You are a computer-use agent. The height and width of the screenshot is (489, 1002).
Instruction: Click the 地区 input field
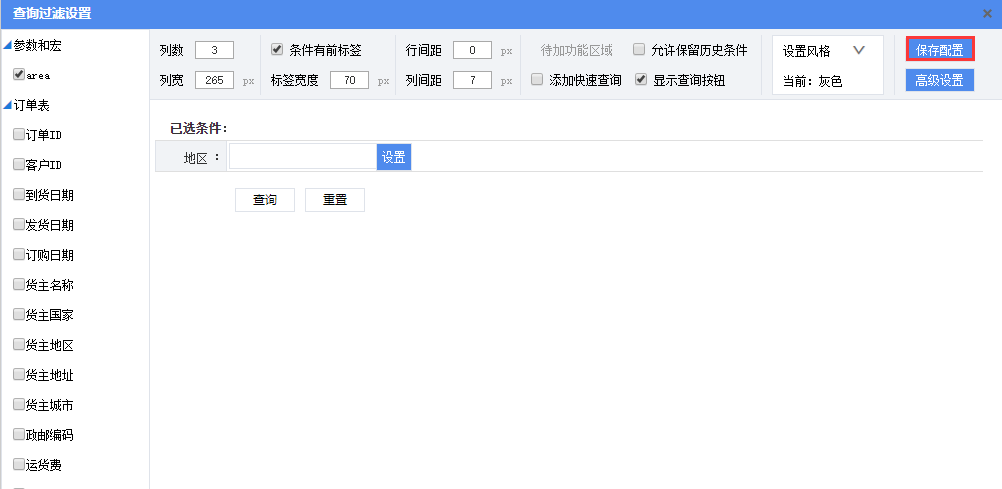(x=302, y=157)
